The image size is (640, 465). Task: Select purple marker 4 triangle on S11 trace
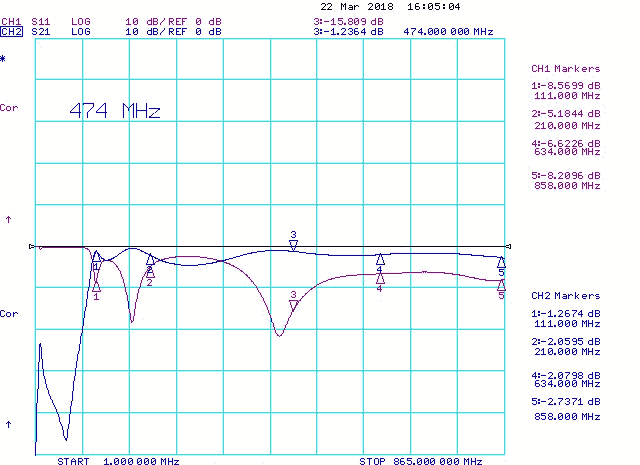click(380, 278)
